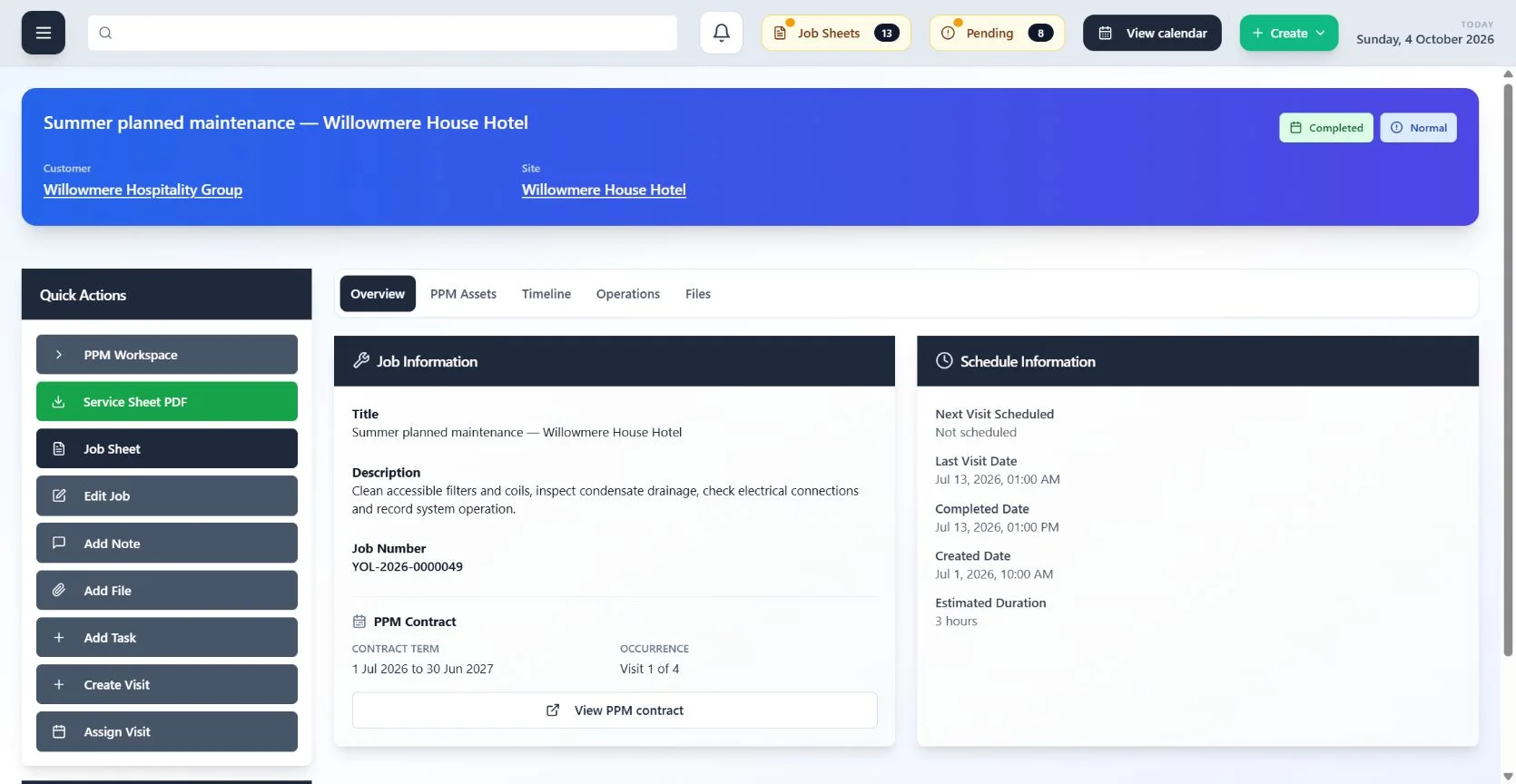Click the job number YOL-2026-0000049
1516x784 pixels.
408,566
